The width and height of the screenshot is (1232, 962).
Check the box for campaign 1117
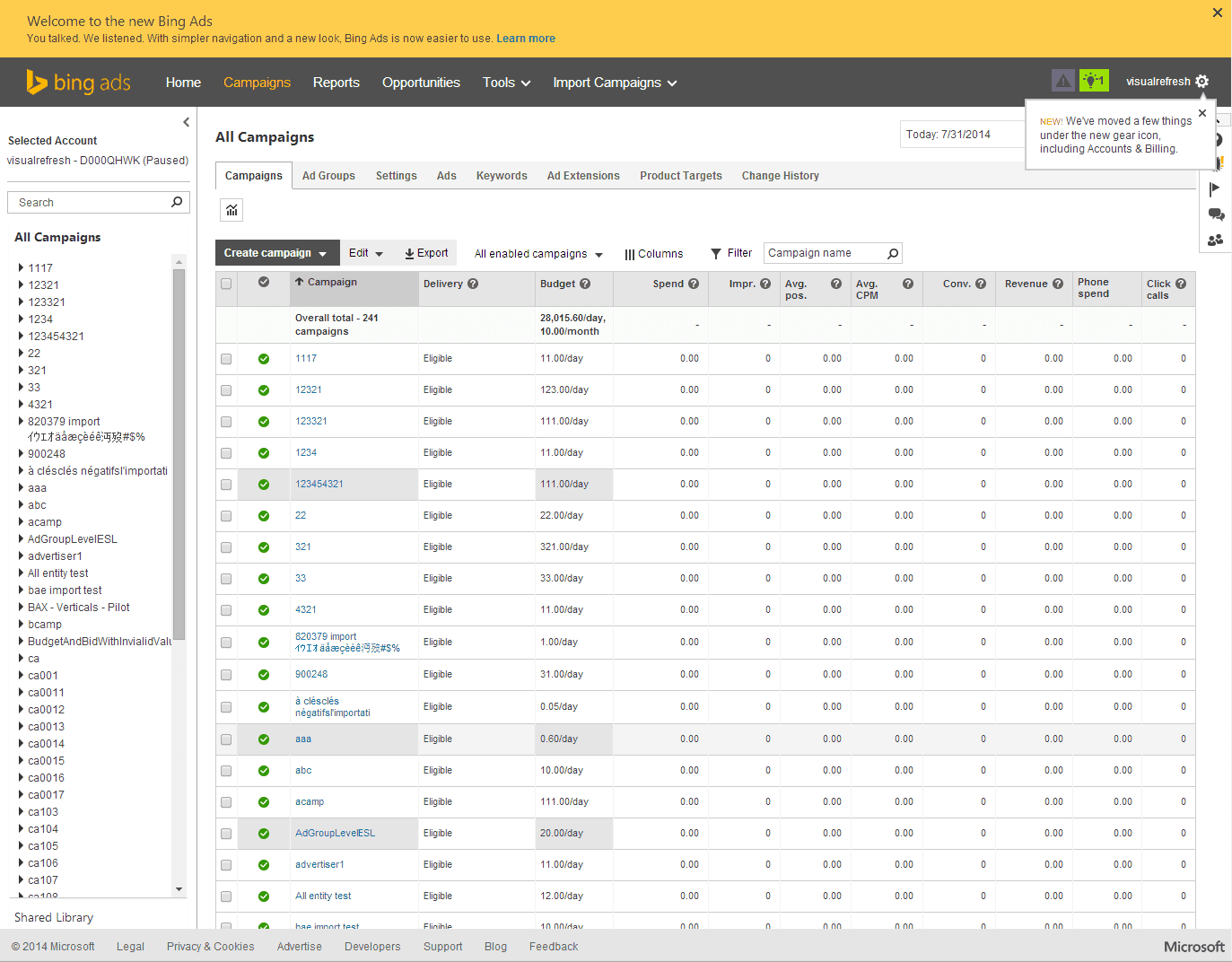pyautogui.click(x=226, y=359)
